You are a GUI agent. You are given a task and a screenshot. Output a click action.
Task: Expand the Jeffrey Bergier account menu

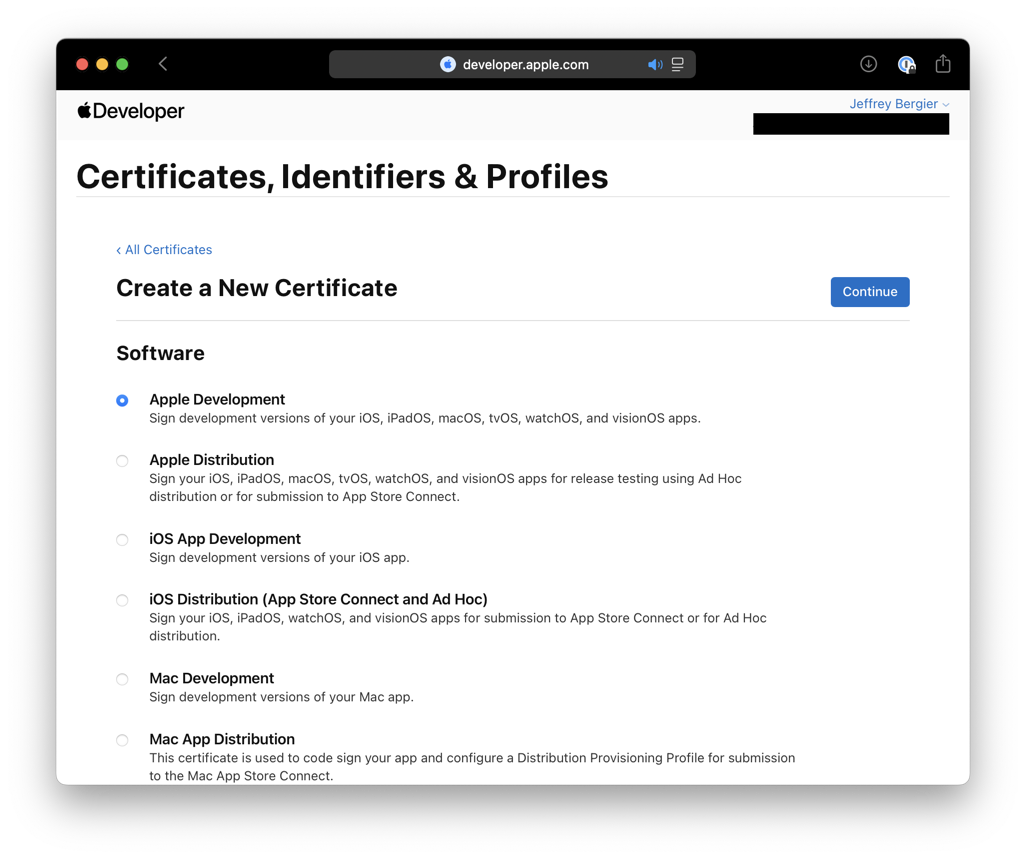tap(898, 104)
